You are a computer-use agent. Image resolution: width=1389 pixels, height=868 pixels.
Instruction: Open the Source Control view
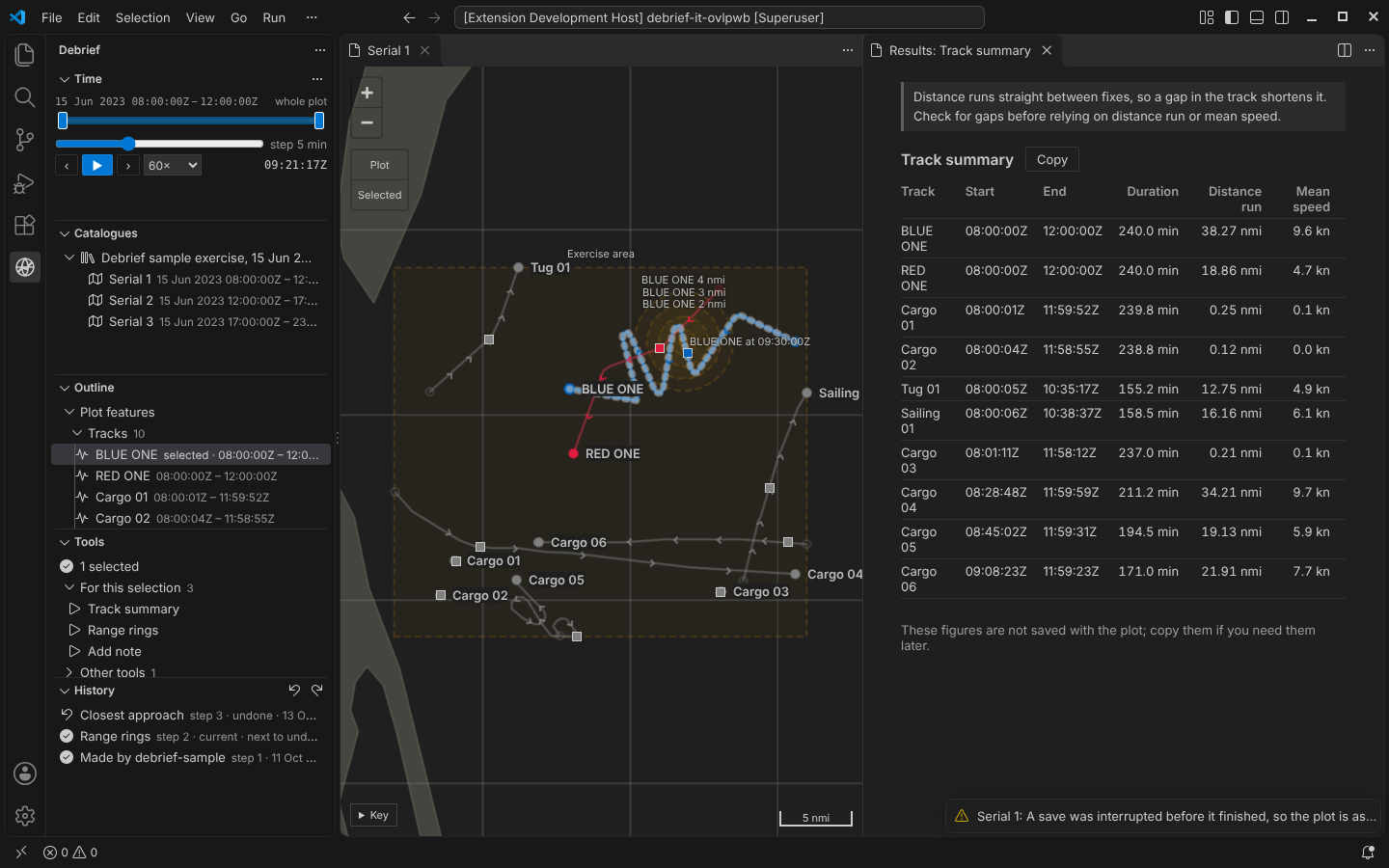25,140
